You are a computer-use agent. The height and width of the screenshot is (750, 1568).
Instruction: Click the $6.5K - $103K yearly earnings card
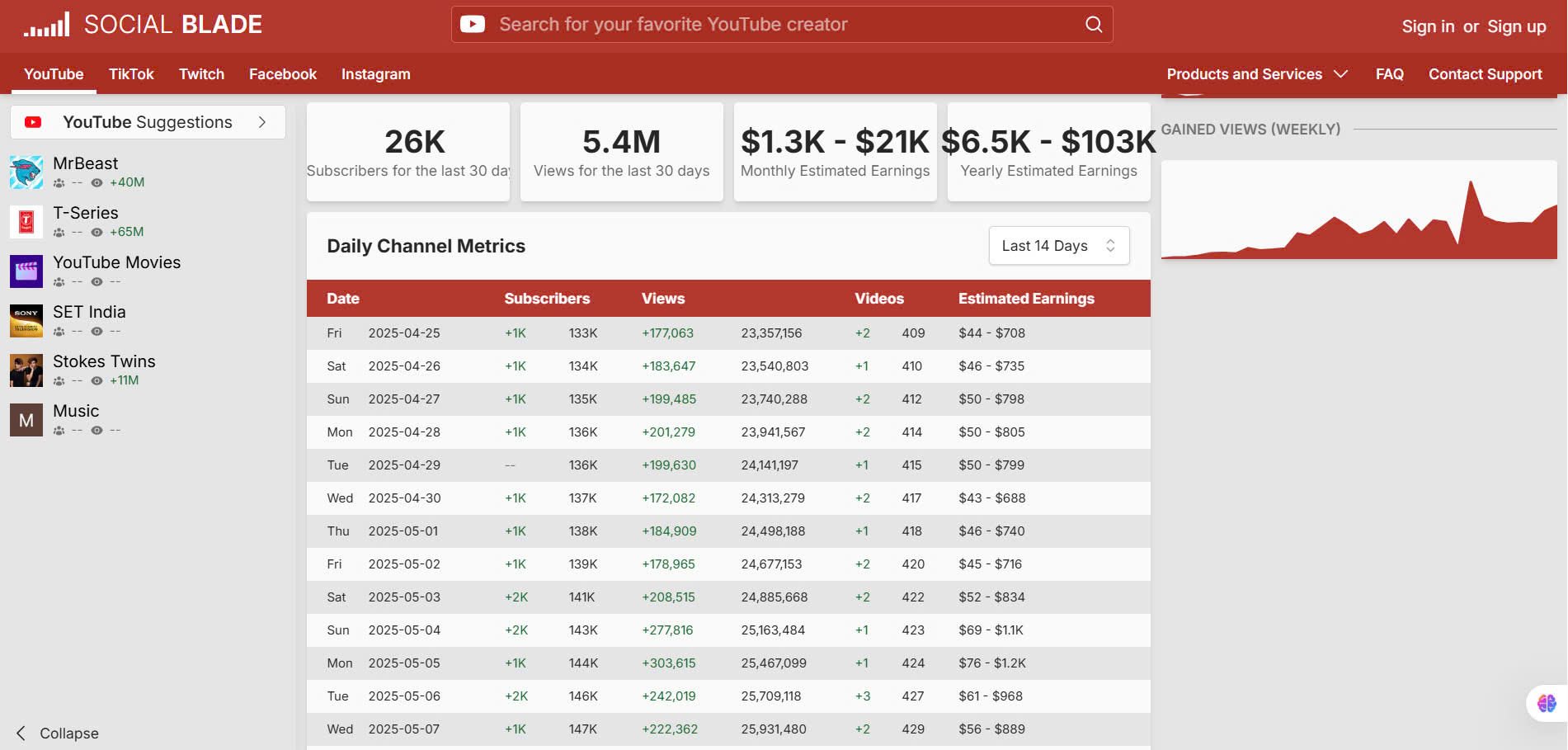coord(1049,152)
